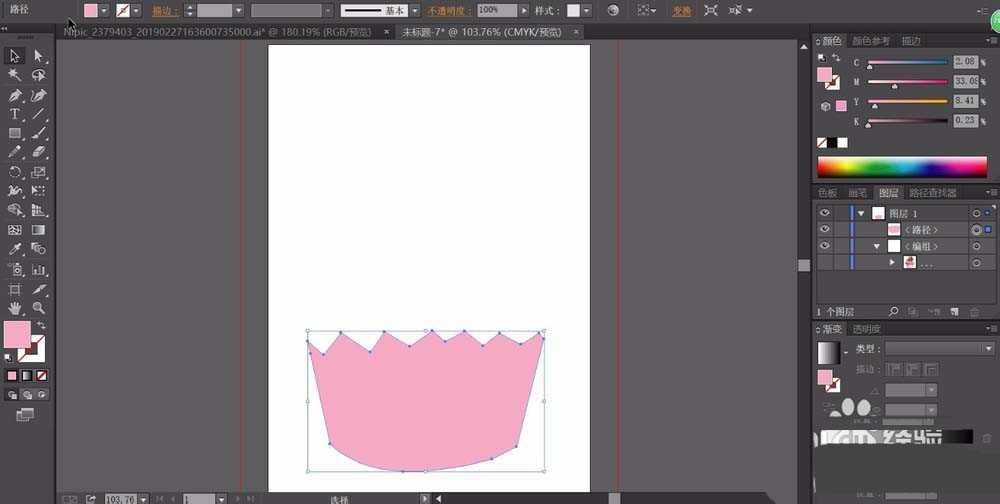Select the Type tool
The height and width of the screenshot is (504, 1000).
tap(15, 114)
